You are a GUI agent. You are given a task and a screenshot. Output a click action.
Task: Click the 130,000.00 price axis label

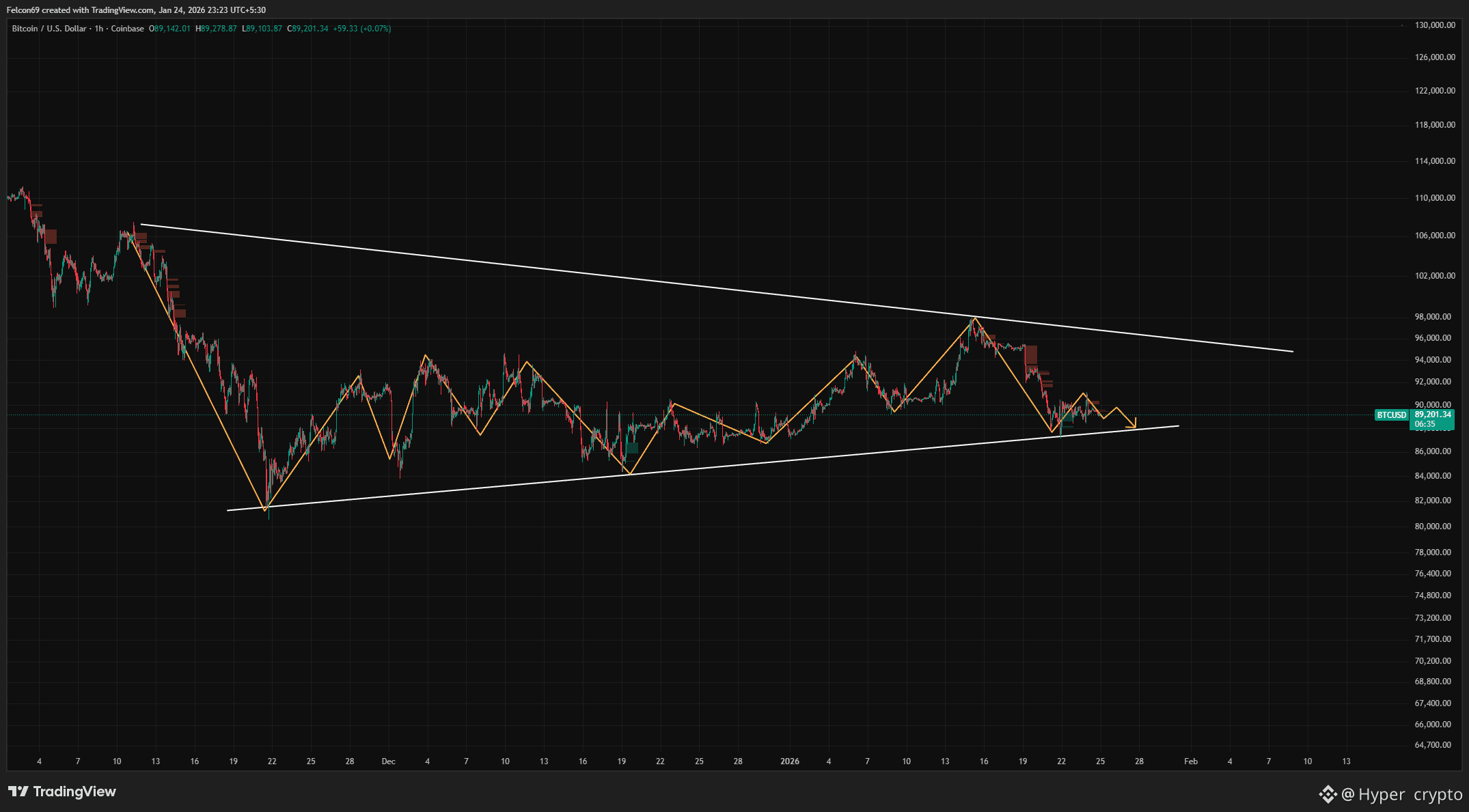click(x=1435, y=25)
